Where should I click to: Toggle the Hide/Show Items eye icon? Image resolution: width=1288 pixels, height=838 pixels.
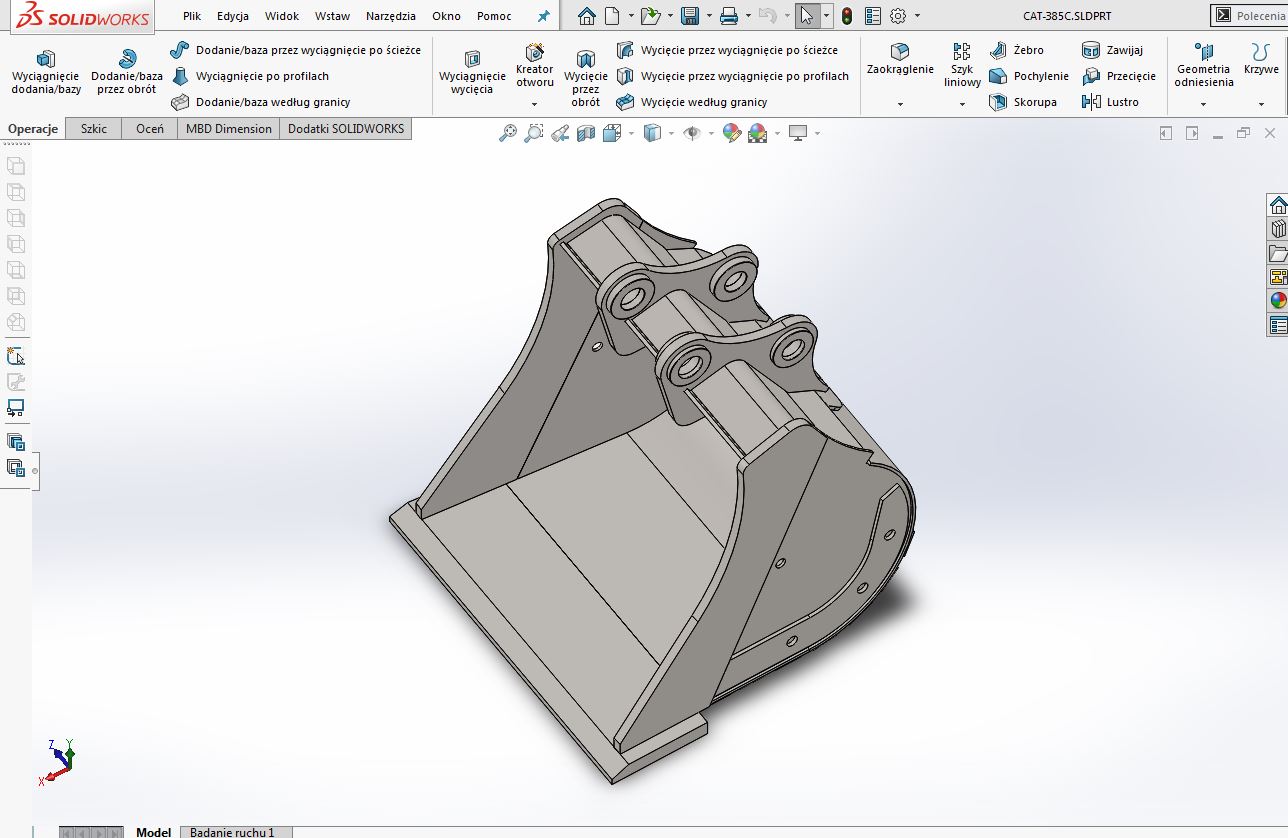tap(691, 133)
